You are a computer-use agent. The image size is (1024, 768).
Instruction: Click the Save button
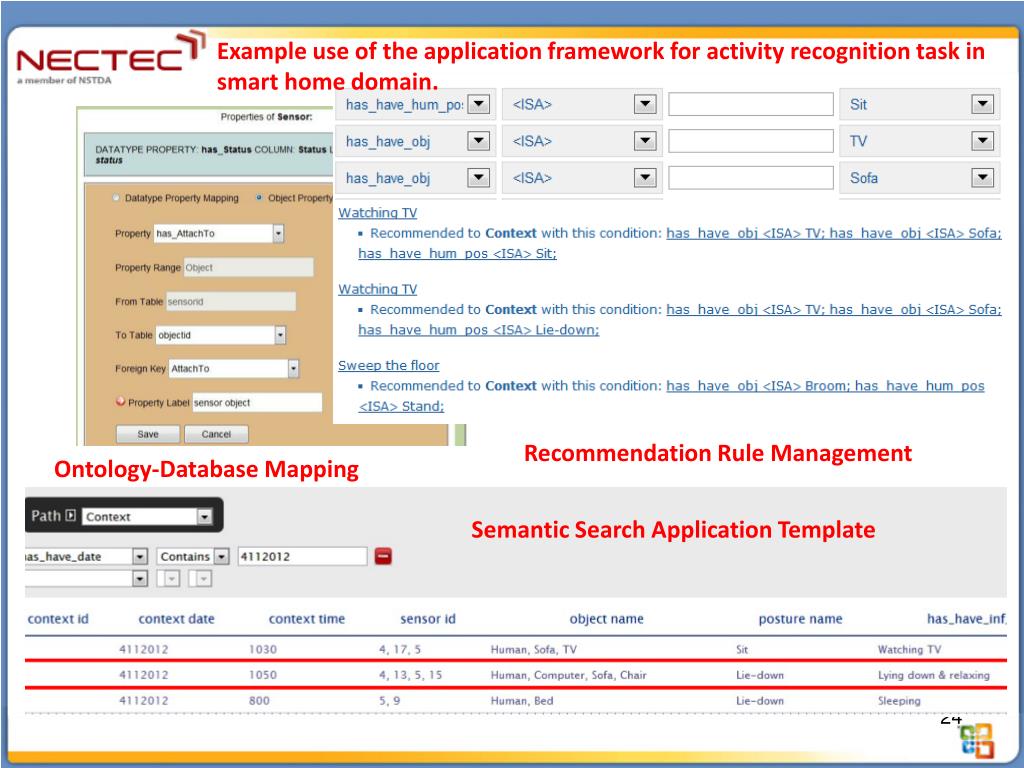coord(148,434)
